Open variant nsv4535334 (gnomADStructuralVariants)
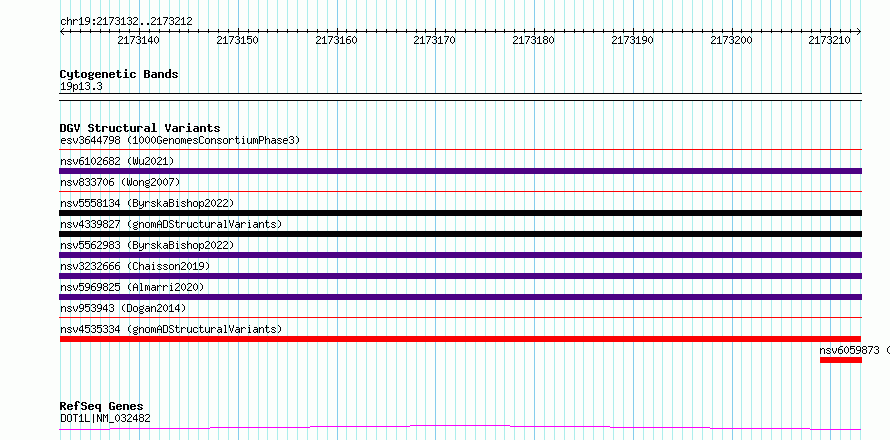The height and width of the screenshot is (440, 890). [171, 329]
